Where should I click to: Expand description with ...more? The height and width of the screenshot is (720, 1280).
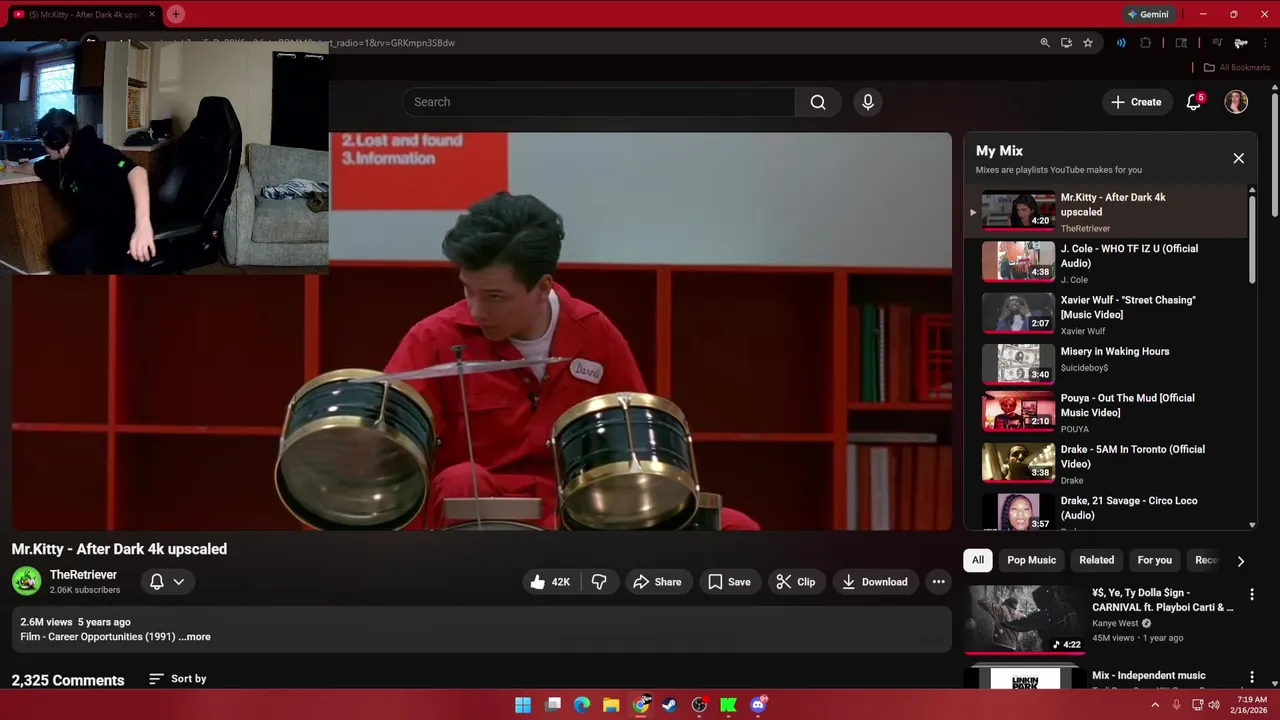point(195,637)
